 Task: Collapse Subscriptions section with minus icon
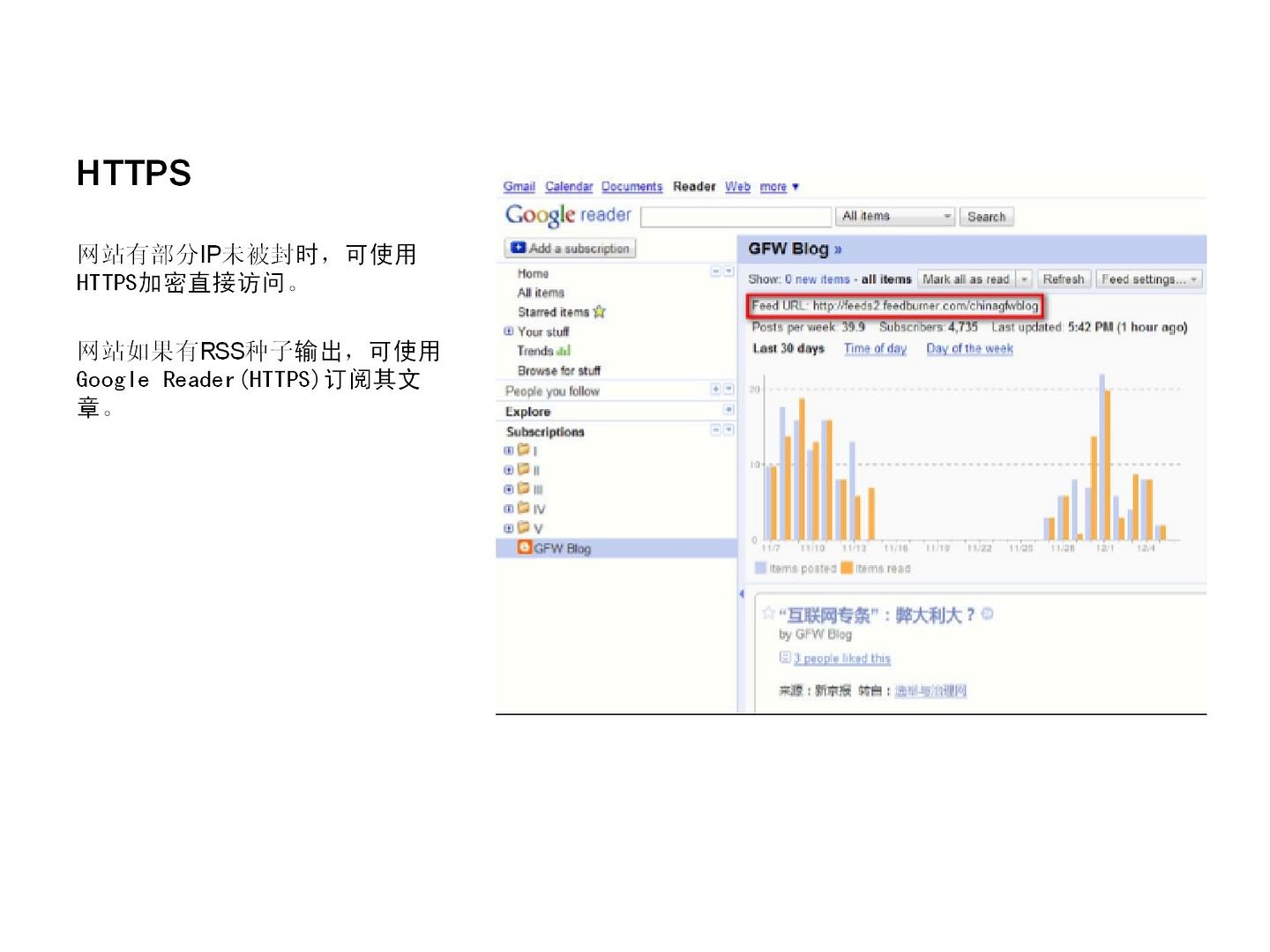(x=716, y=430)
